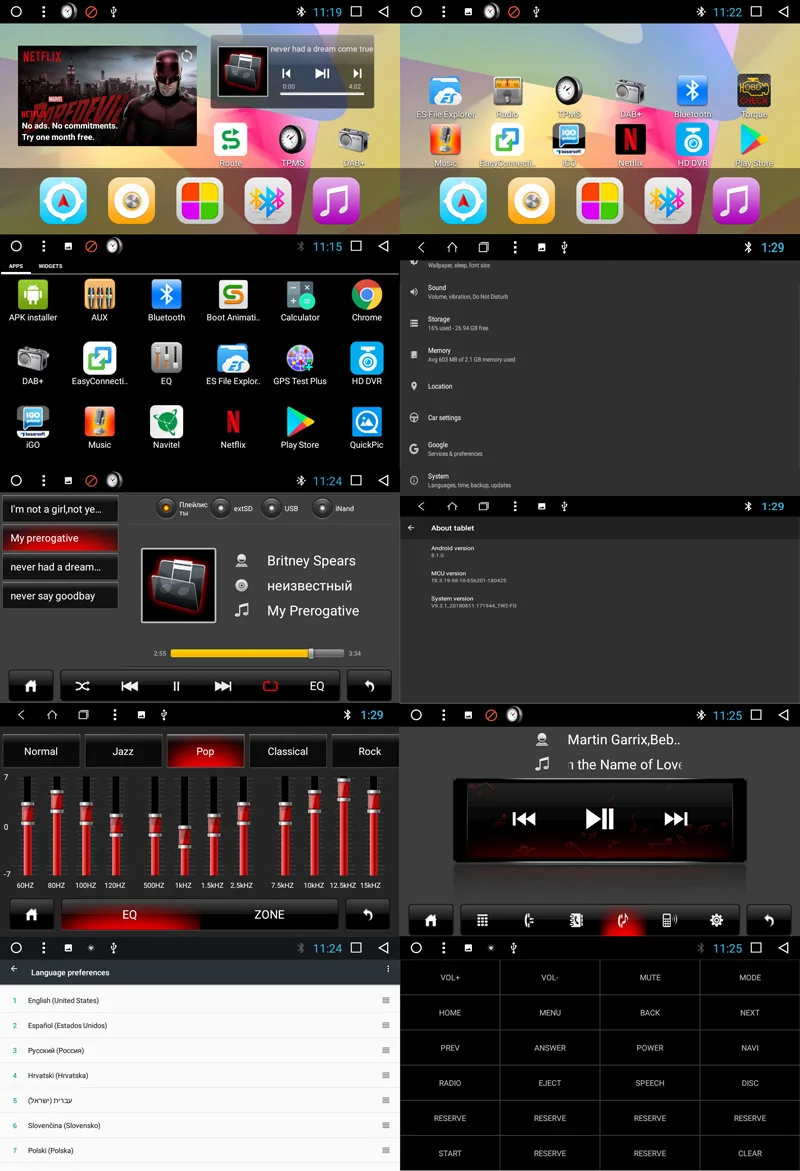Click the START button in steering keys
The height and width of the screenshot is (1171, 800).
(450, 1153)
